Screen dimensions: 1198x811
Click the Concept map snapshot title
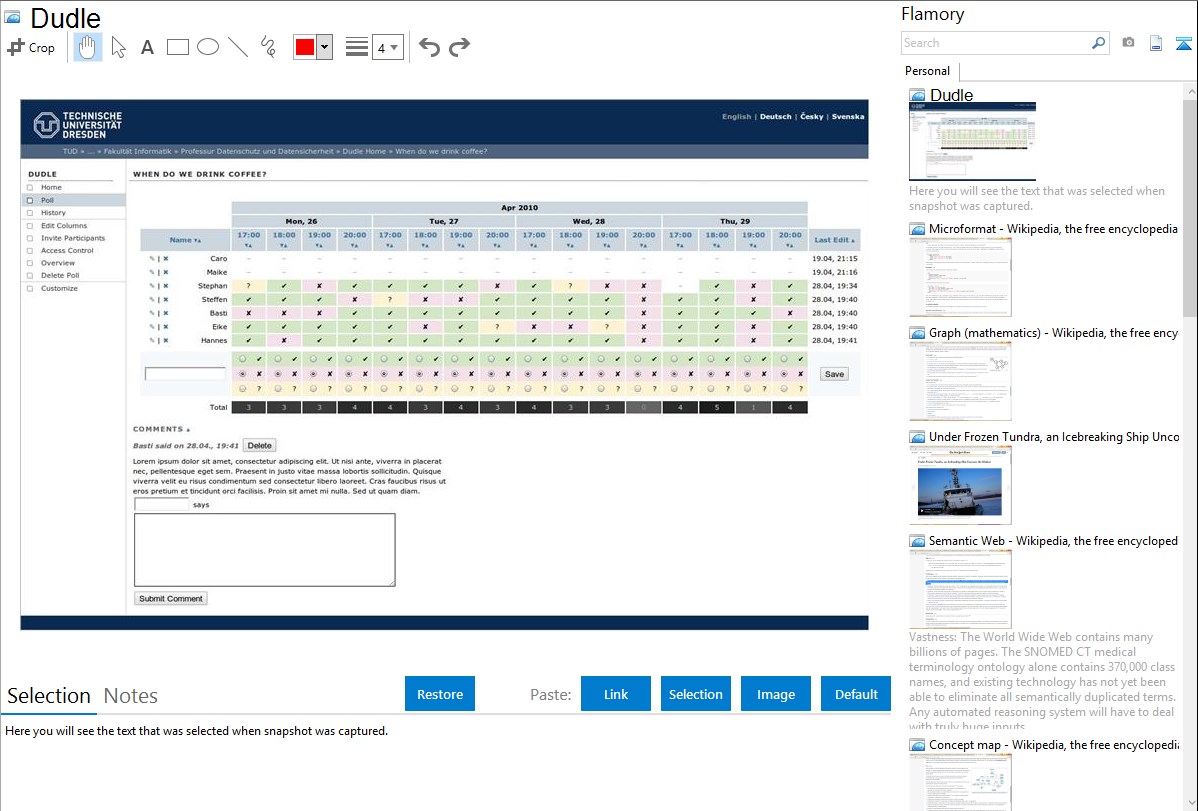click(1054, 744)
